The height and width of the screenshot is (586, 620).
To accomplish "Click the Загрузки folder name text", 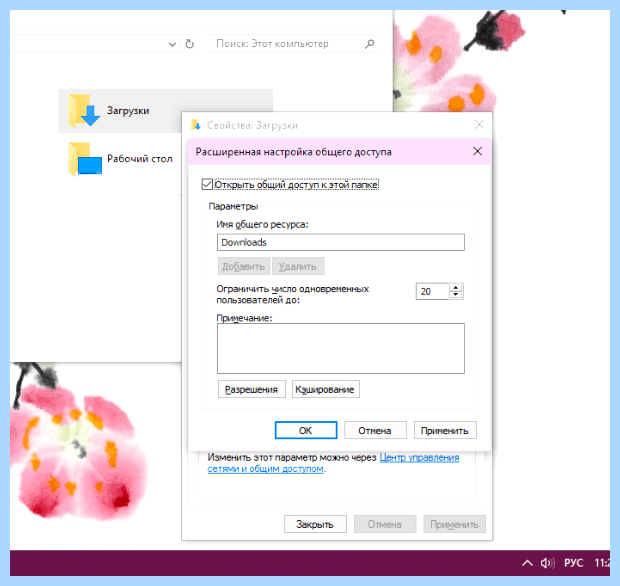I will tap(128, 111).
